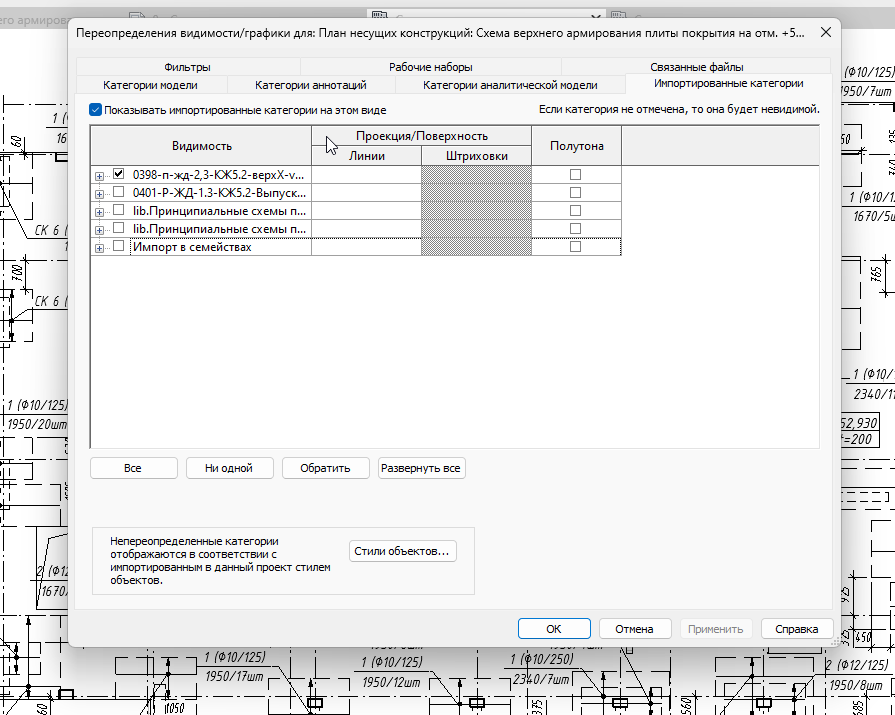Switch to Категории модели tab

[x=150, y=85]
